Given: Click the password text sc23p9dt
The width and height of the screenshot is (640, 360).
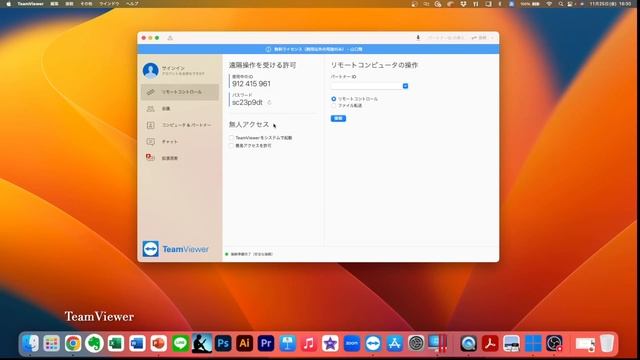Looking at the screenshot, I should (247, 102).
